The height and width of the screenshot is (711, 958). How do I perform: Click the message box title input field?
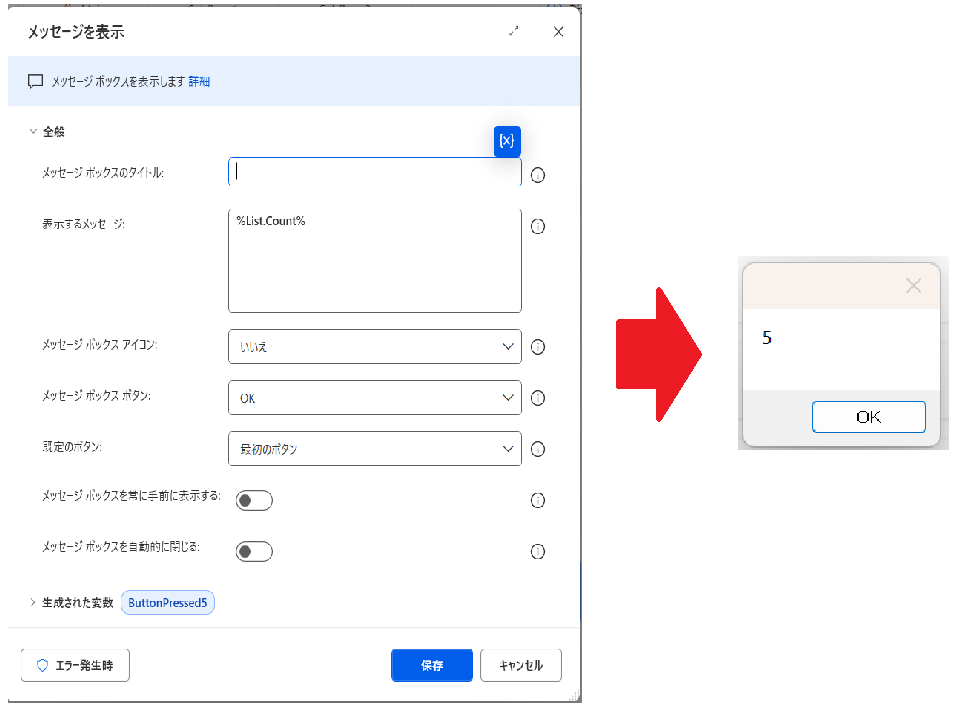[374, 172]
